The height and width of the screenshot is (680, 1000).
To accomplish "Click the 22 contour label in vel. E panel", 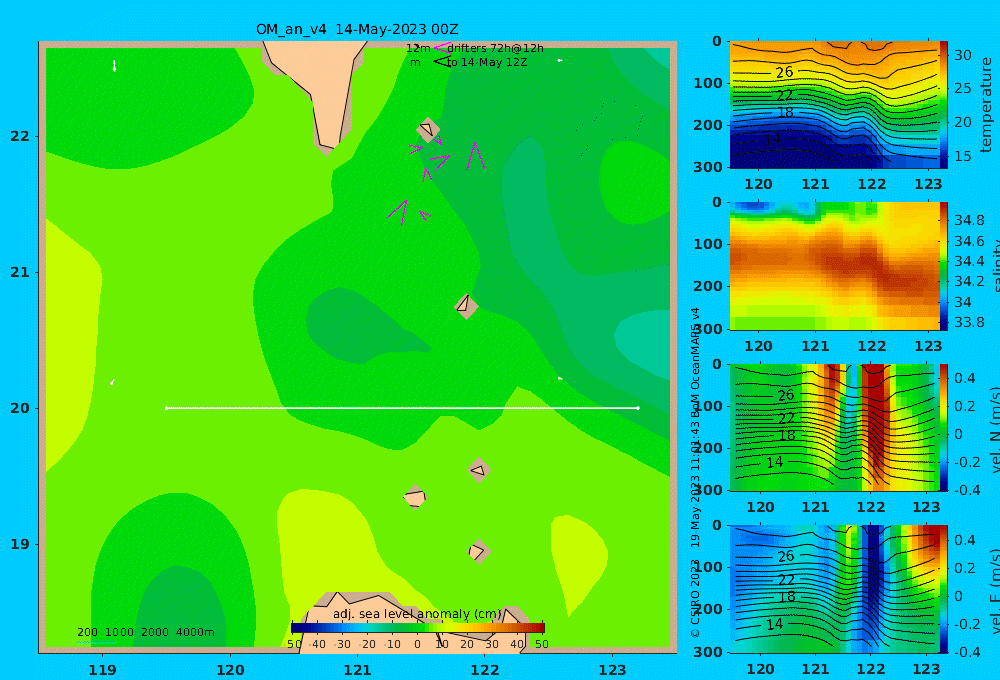I will [786, 580].
